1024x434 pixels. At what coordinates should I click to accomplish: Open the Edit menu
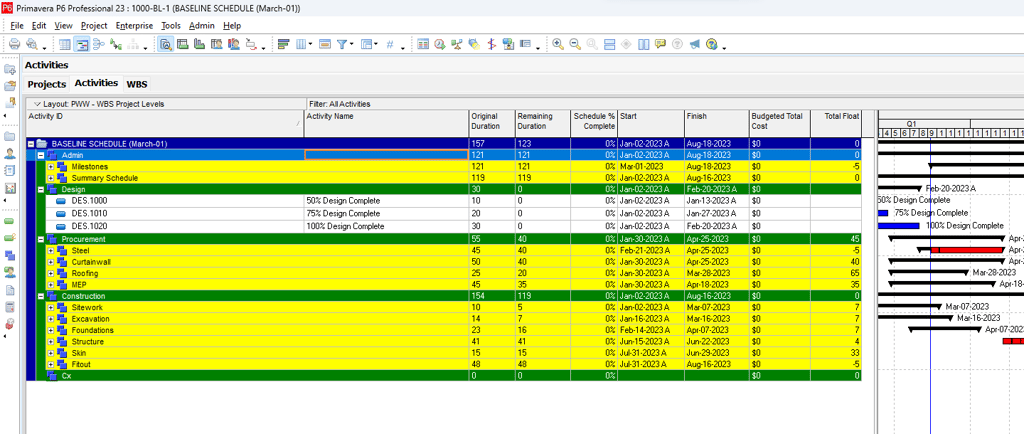click(x=39, y=25)
